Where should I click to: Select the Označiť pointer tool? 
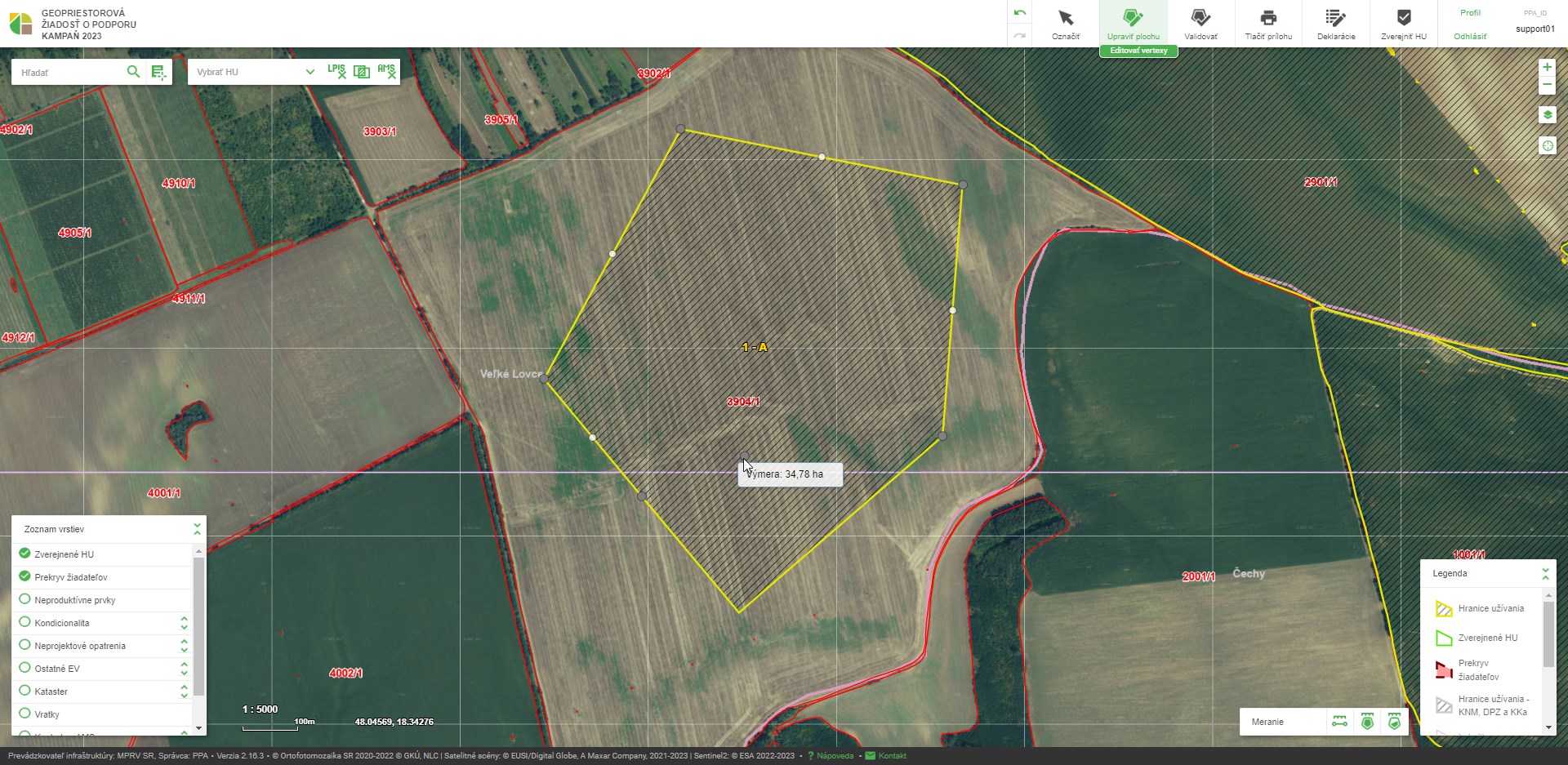(x=1065, y=24)
